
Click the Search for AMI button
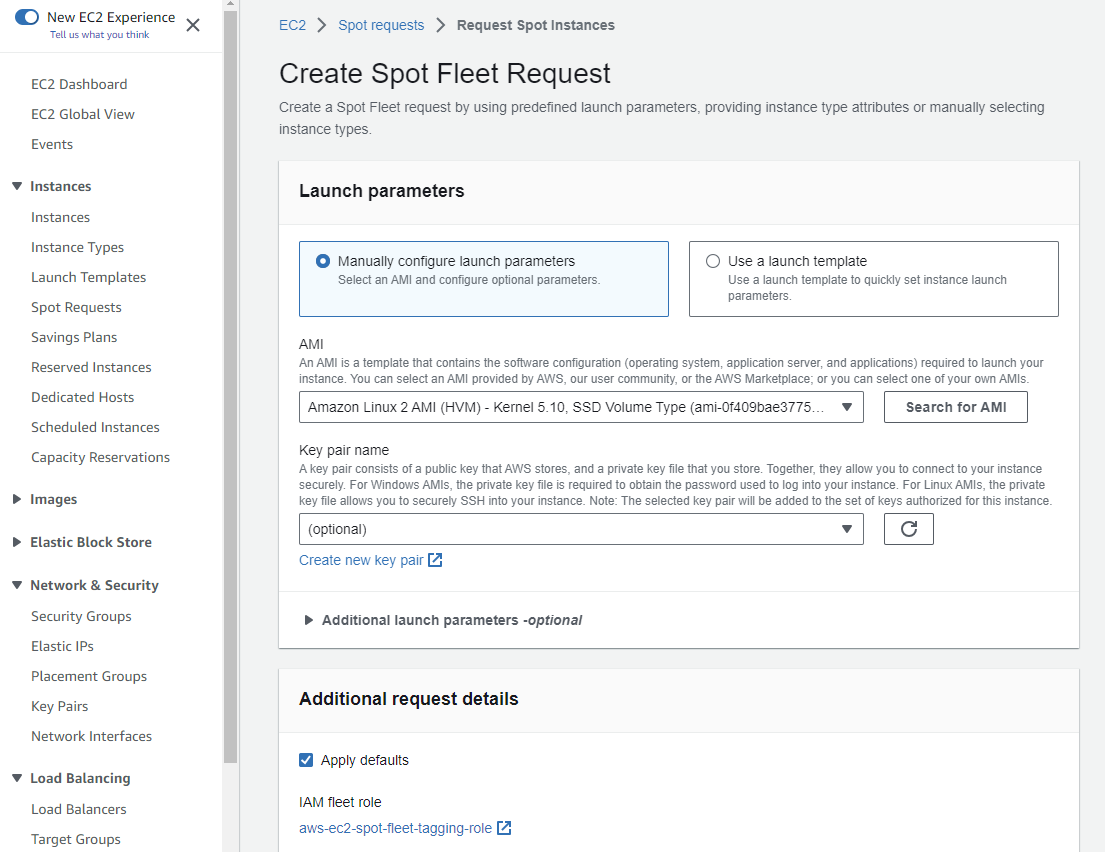coord(956,407)
